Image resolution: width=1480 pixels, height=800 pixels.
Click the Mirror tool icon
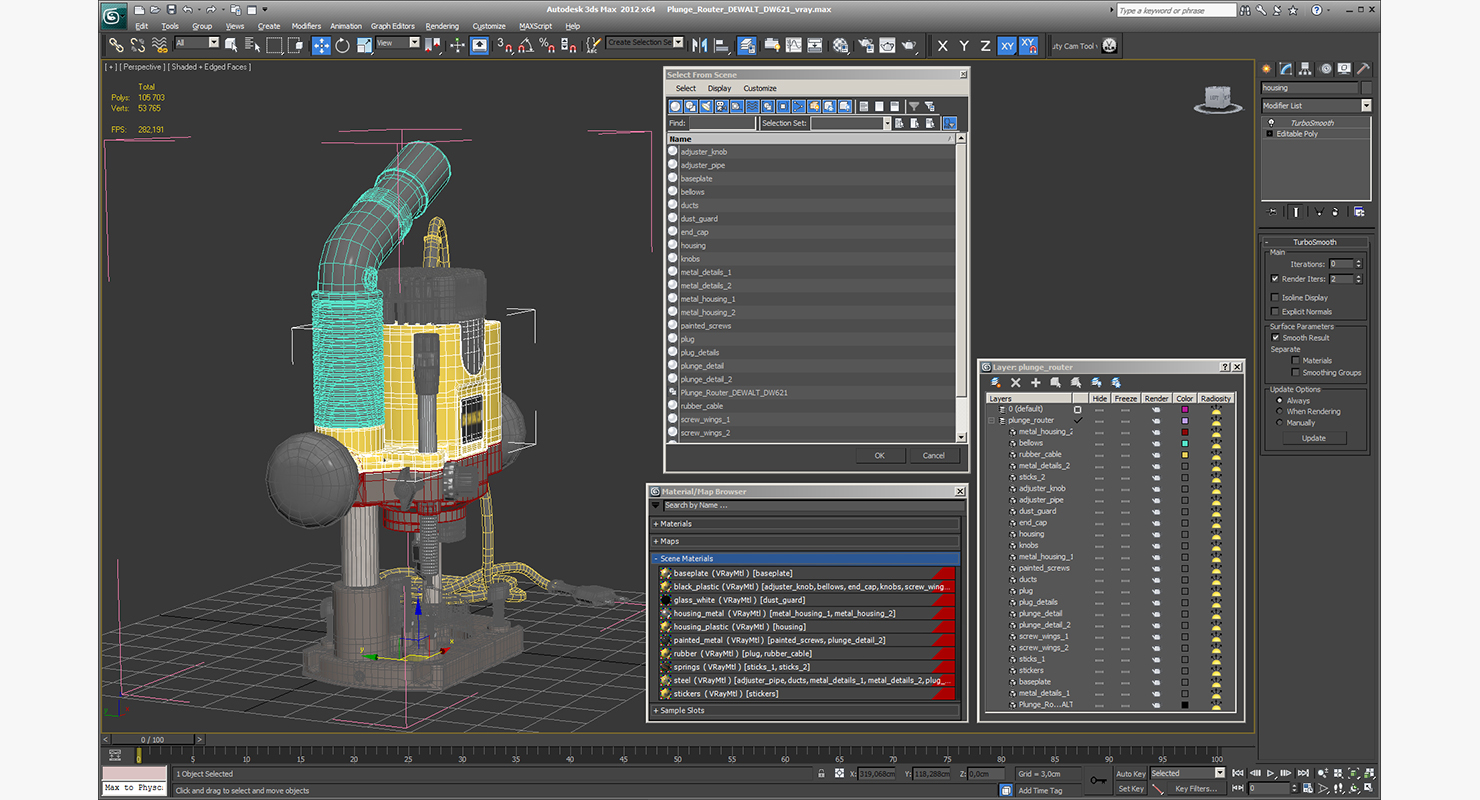(699, 45)
